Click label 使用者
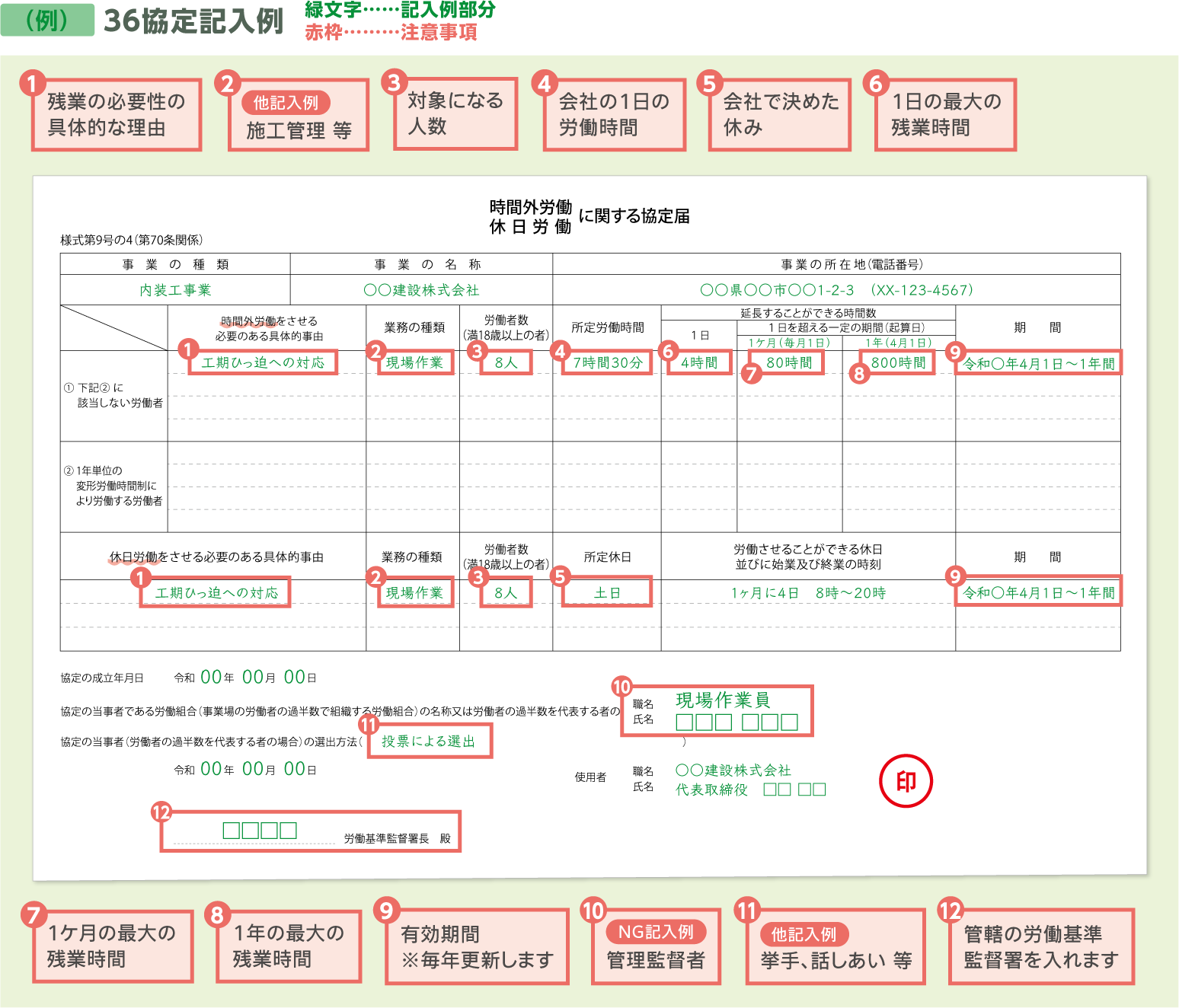 click(x=590, y=777)
